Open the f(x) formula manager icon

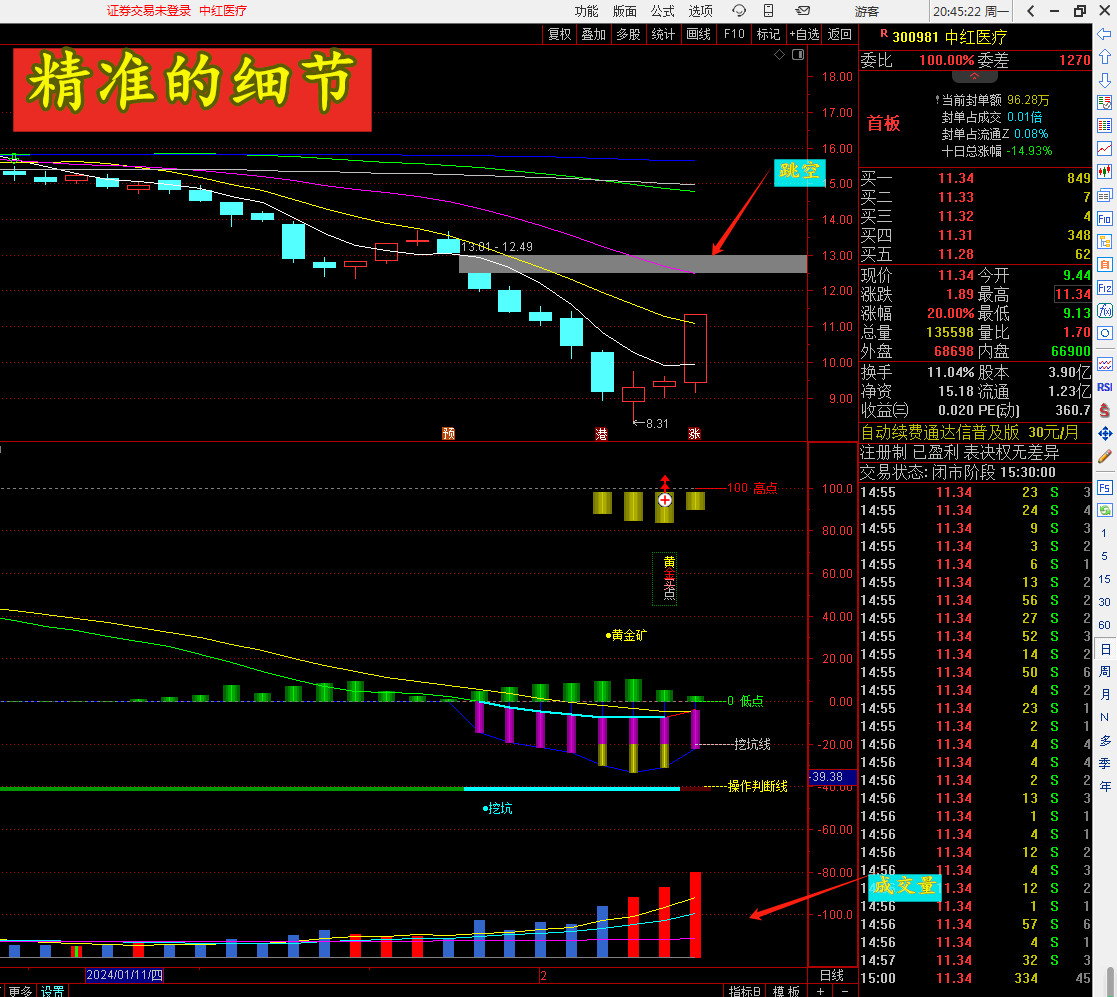(x=1104, y=310)
